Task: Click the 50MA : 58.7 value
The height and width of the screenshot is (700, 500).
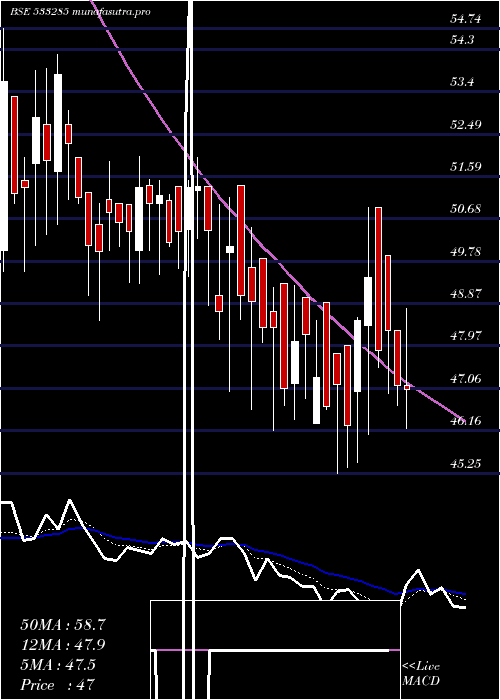Action: pyautogui.click(x=63, y=625)
